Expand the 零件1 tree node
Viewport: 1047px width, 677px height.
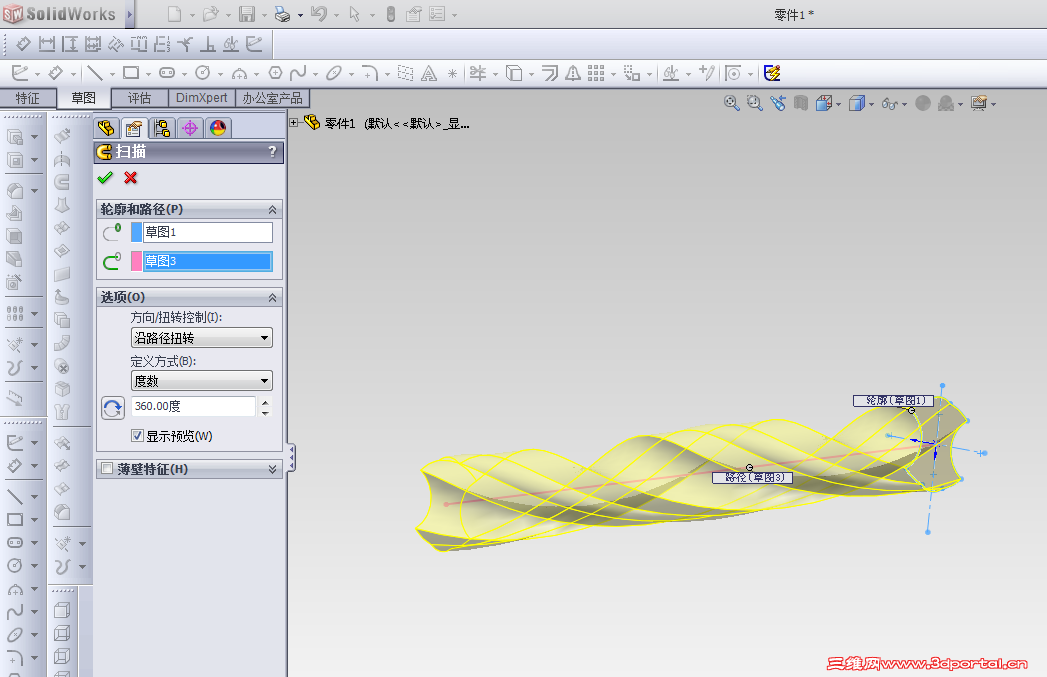pos(294,122)
